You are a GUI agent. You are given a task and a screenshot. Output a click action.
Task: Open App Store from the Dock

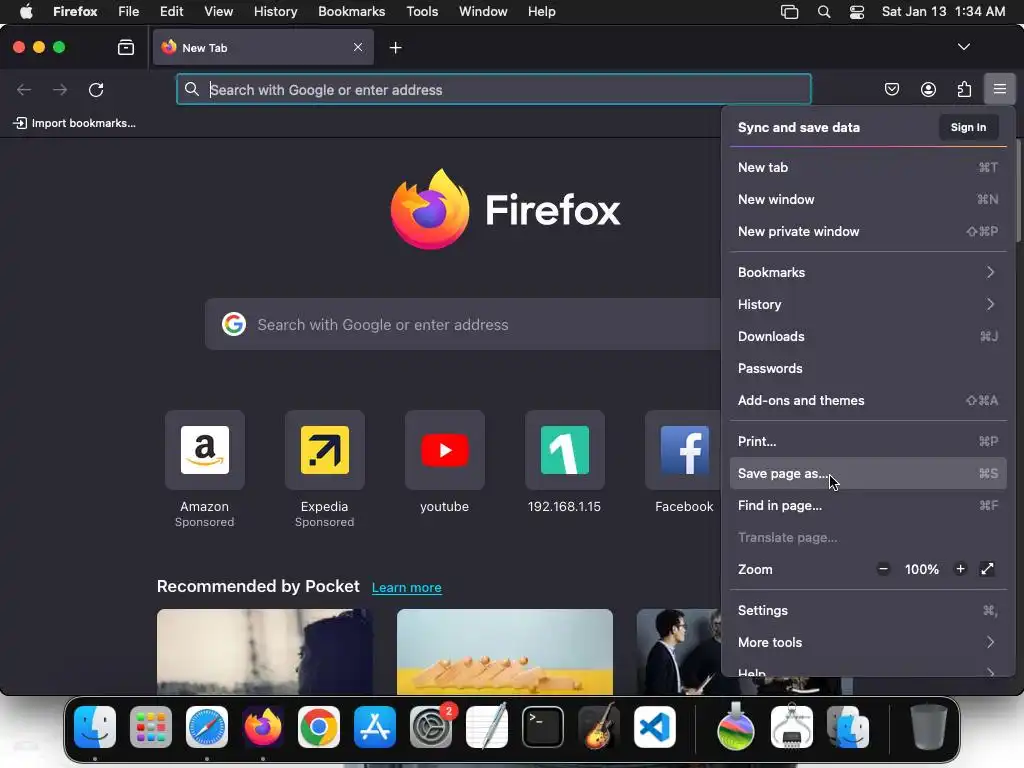click(x=375, y=727)
